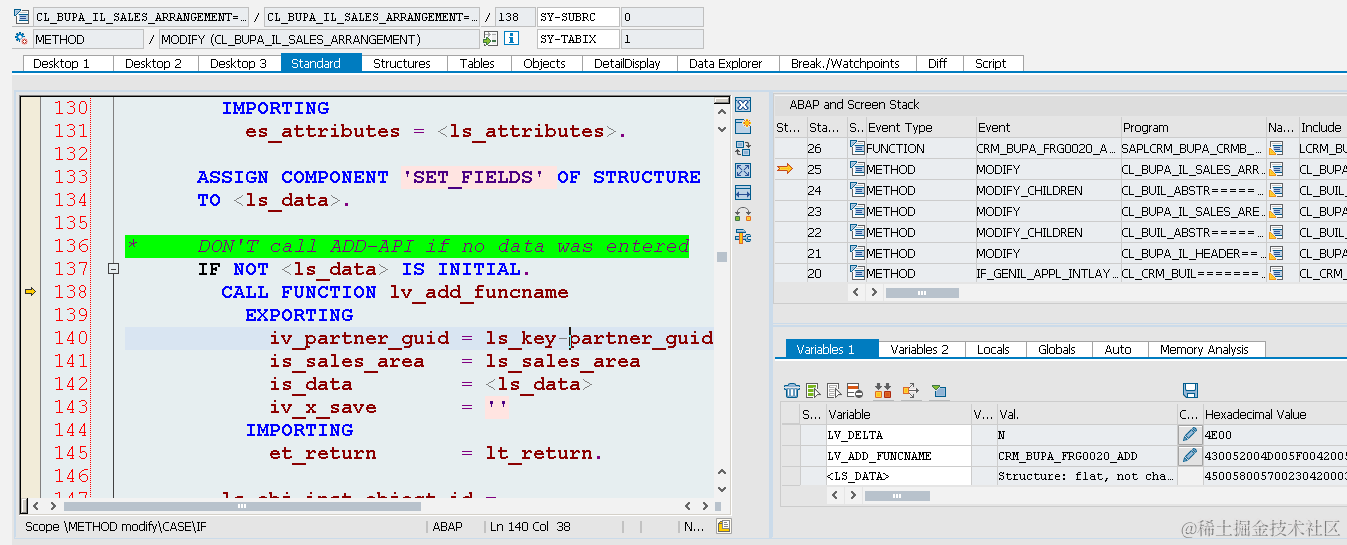
Task: Click the orange sort-arrows icon in the Variables toolbar
Action: (883, 390)
